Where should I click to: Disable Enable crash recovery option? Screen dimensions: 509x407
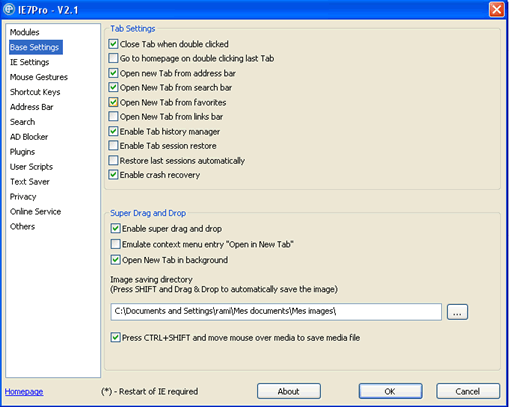click(x=113, y=175)
